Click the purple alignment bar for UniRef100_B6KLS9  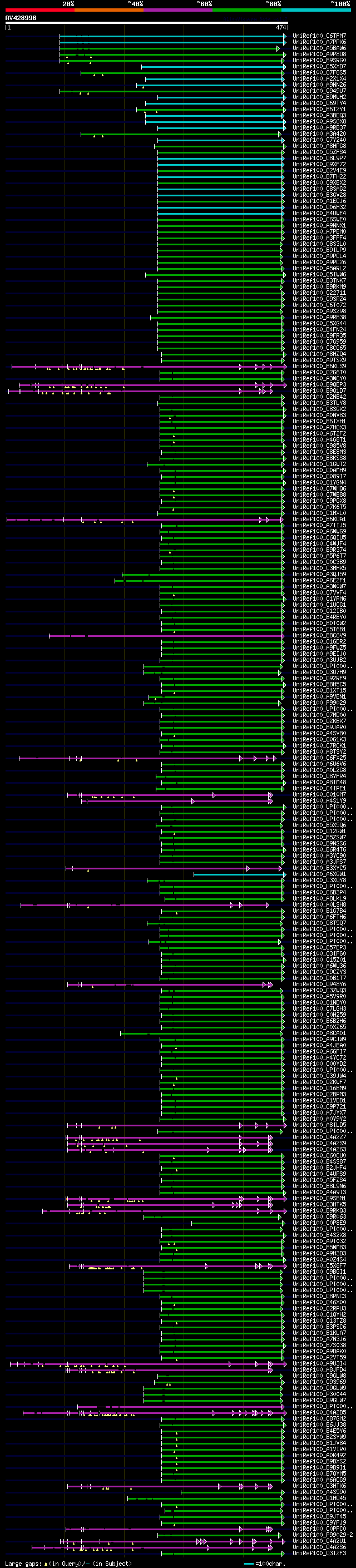[148, 367]
